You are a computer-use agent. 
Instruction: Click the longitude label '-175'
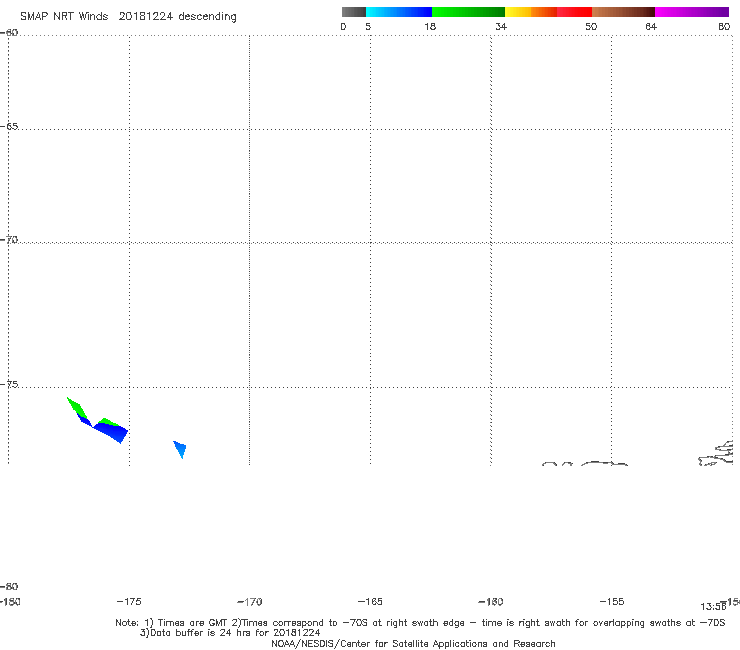click(x=129, y=601)
